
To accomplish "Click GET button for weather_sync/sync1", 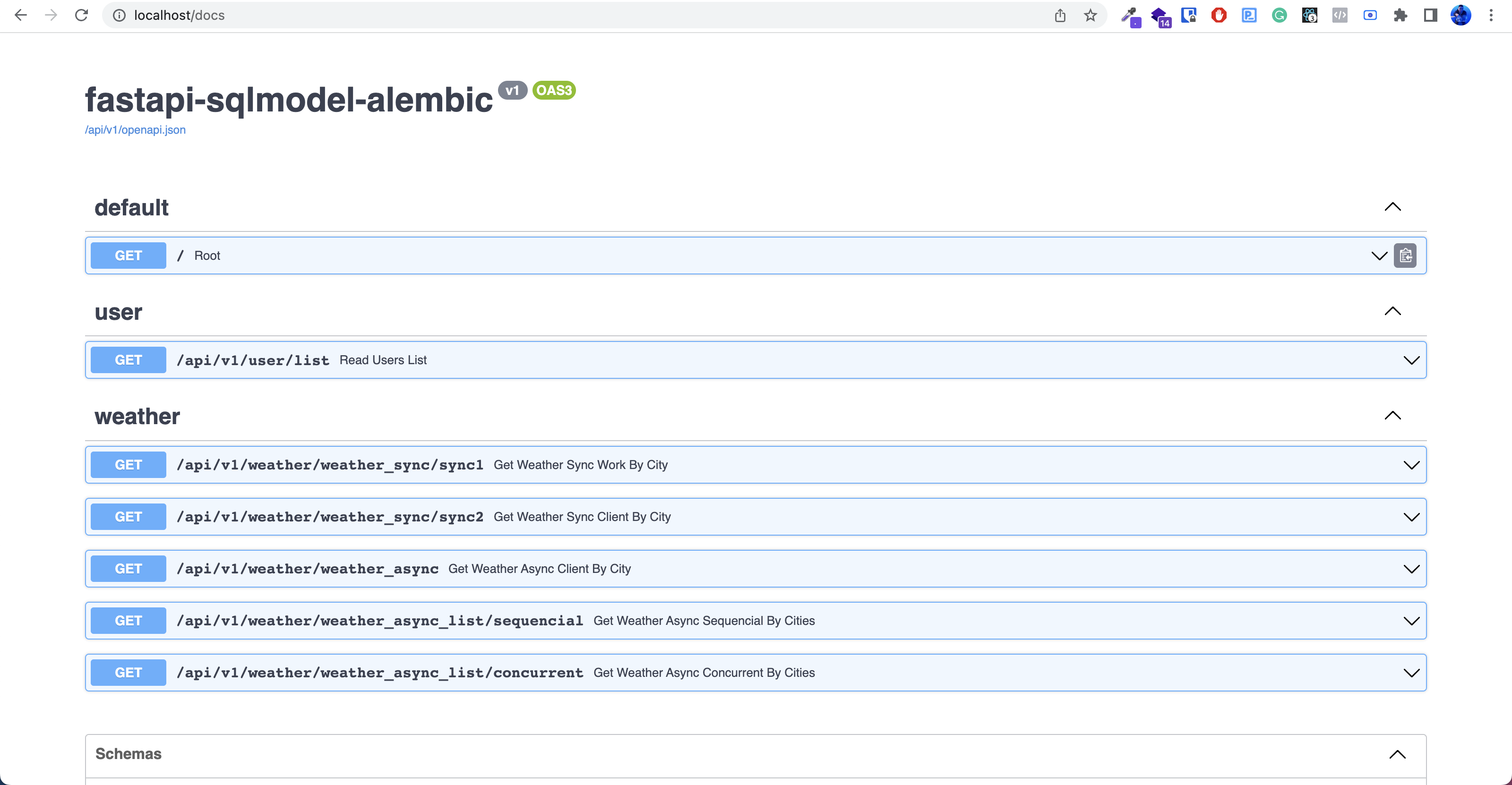I will pyautogui.click(x=128, y=465).
